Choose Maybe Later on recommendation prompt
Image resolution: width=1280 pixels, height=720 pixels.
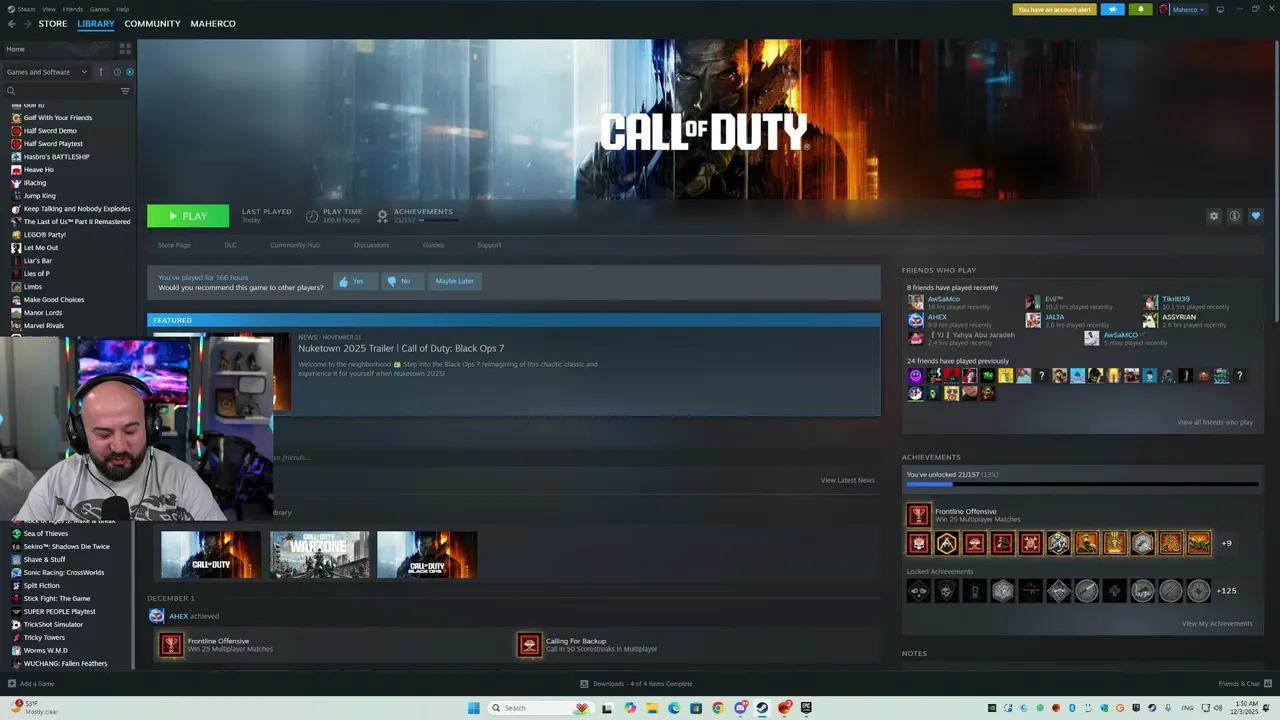pos(454,281)
